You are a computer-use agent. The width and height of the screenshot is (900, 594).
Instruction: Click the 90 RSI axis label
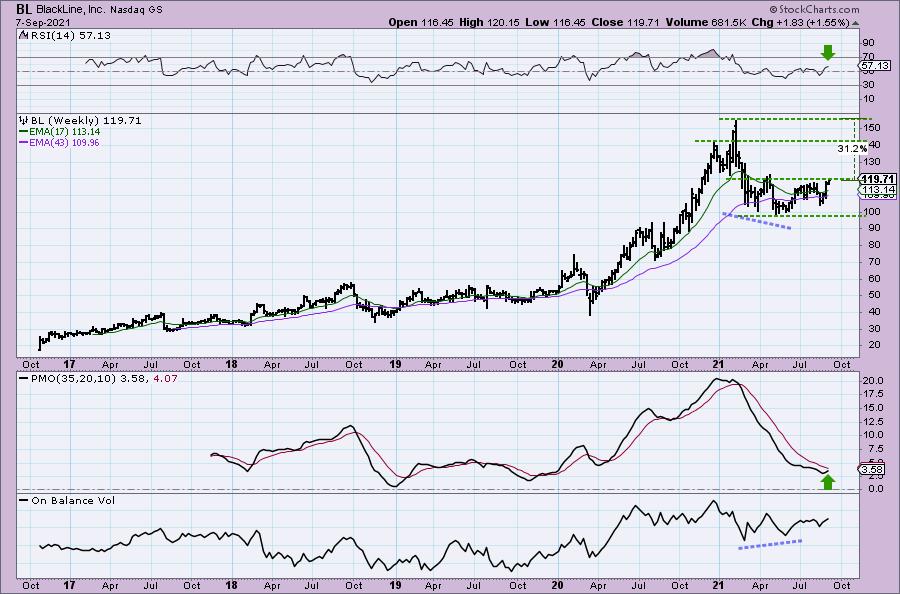point(868,43)
